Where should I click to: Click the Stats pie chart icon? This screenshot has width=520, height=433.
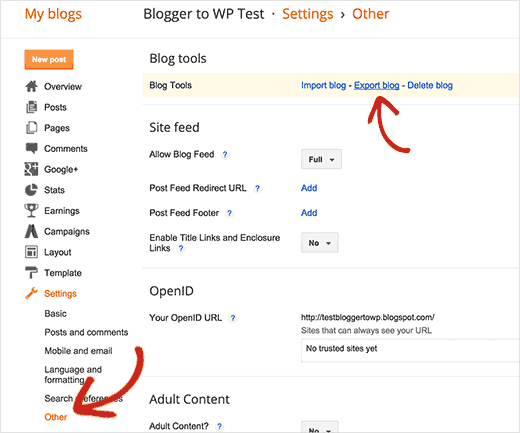point(31,190)
